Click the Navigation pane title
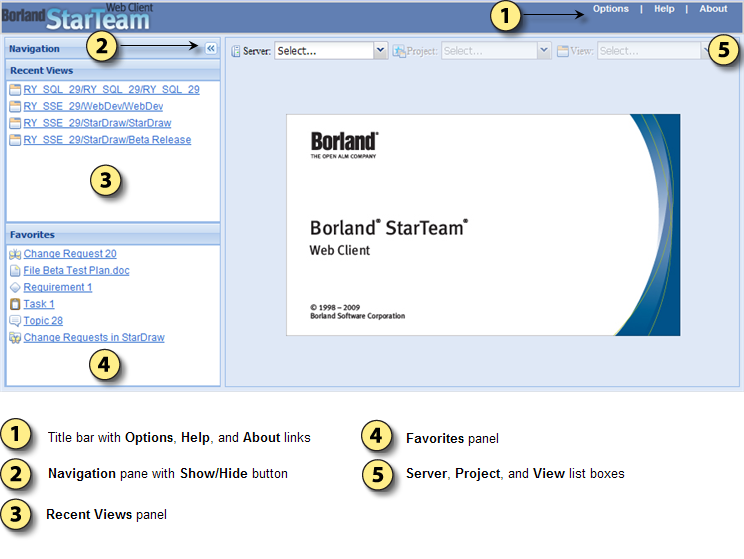 [x=34, y=49]
